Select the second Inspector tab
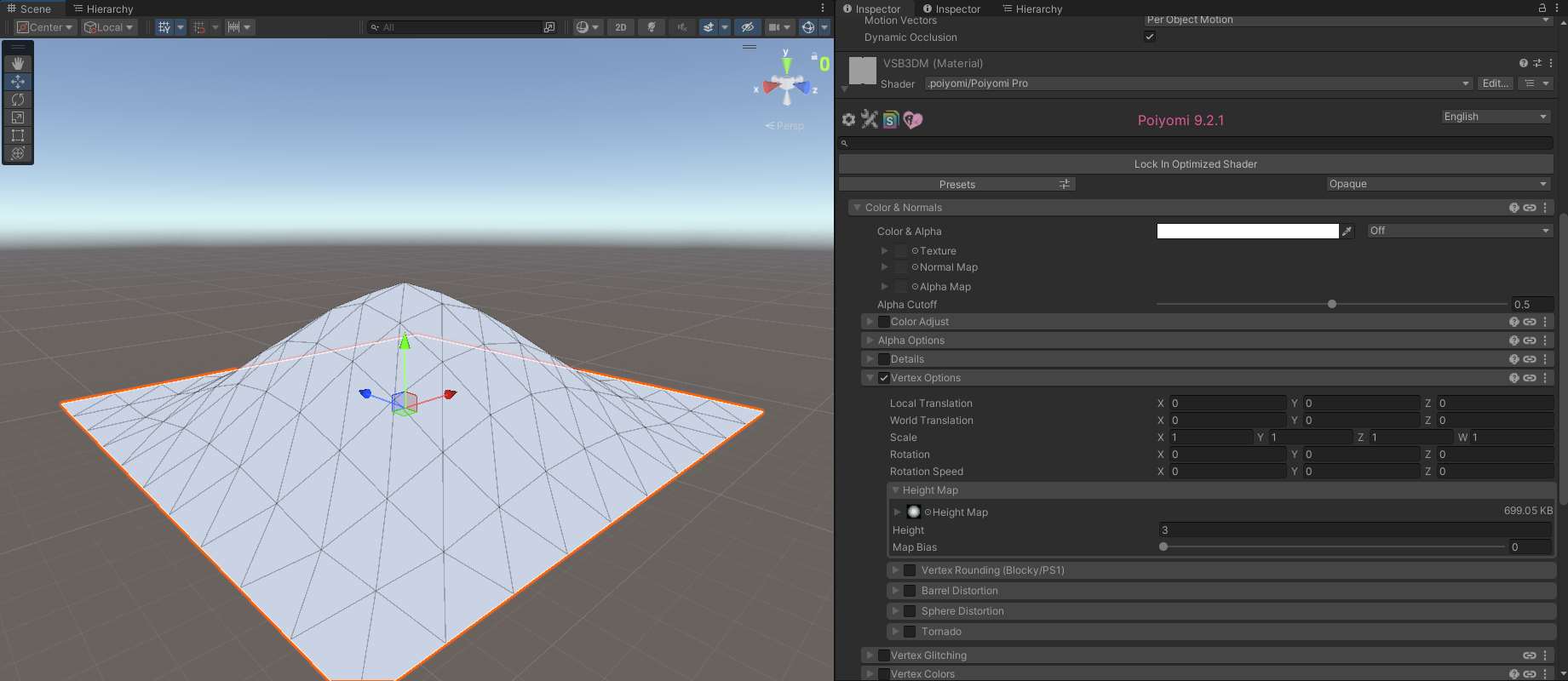 951,9
